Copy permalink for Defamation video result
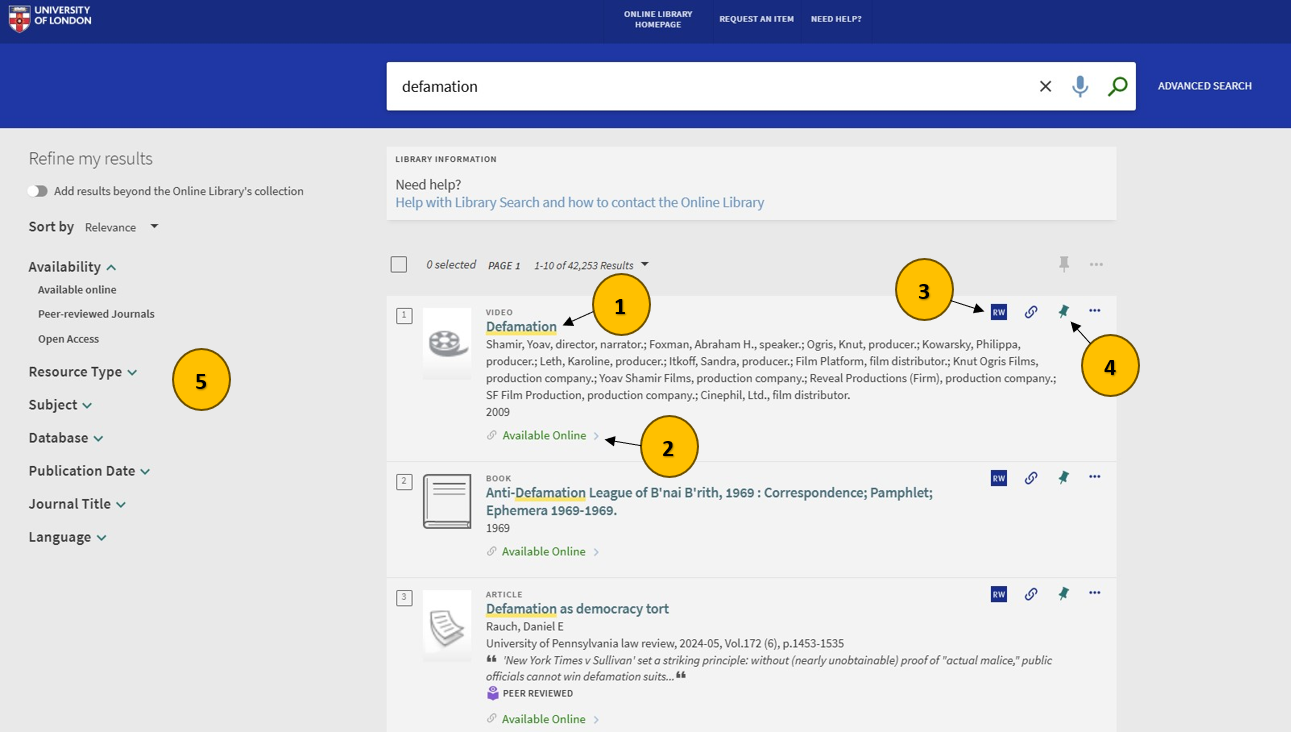Image resolution: width=1291 pixels, height=732 pixels. (1030, 312)
